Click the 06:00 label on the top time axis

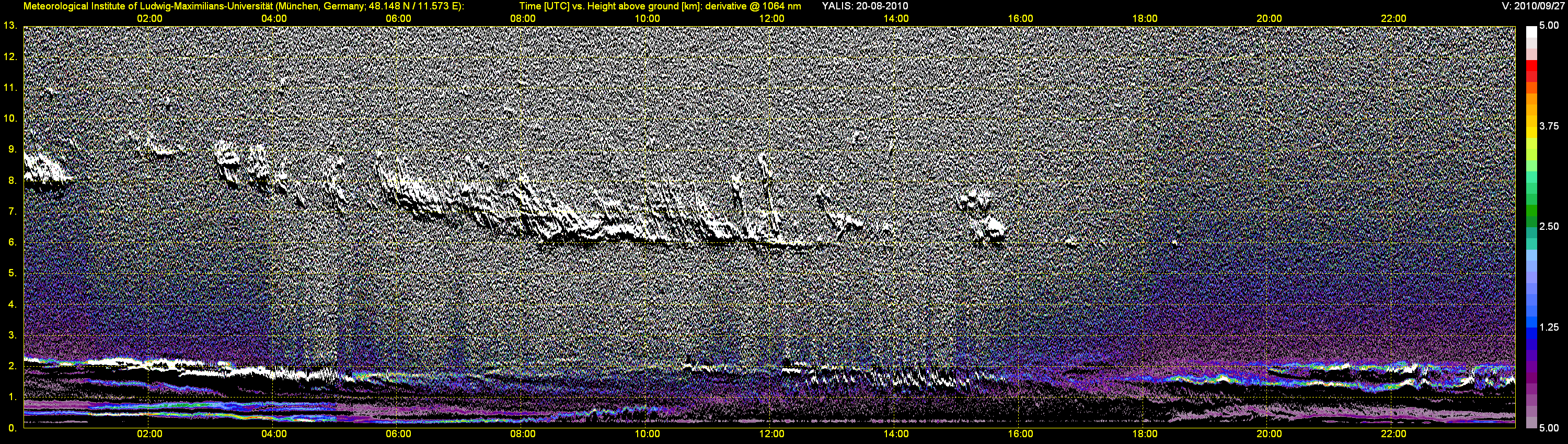coord(398,19)
